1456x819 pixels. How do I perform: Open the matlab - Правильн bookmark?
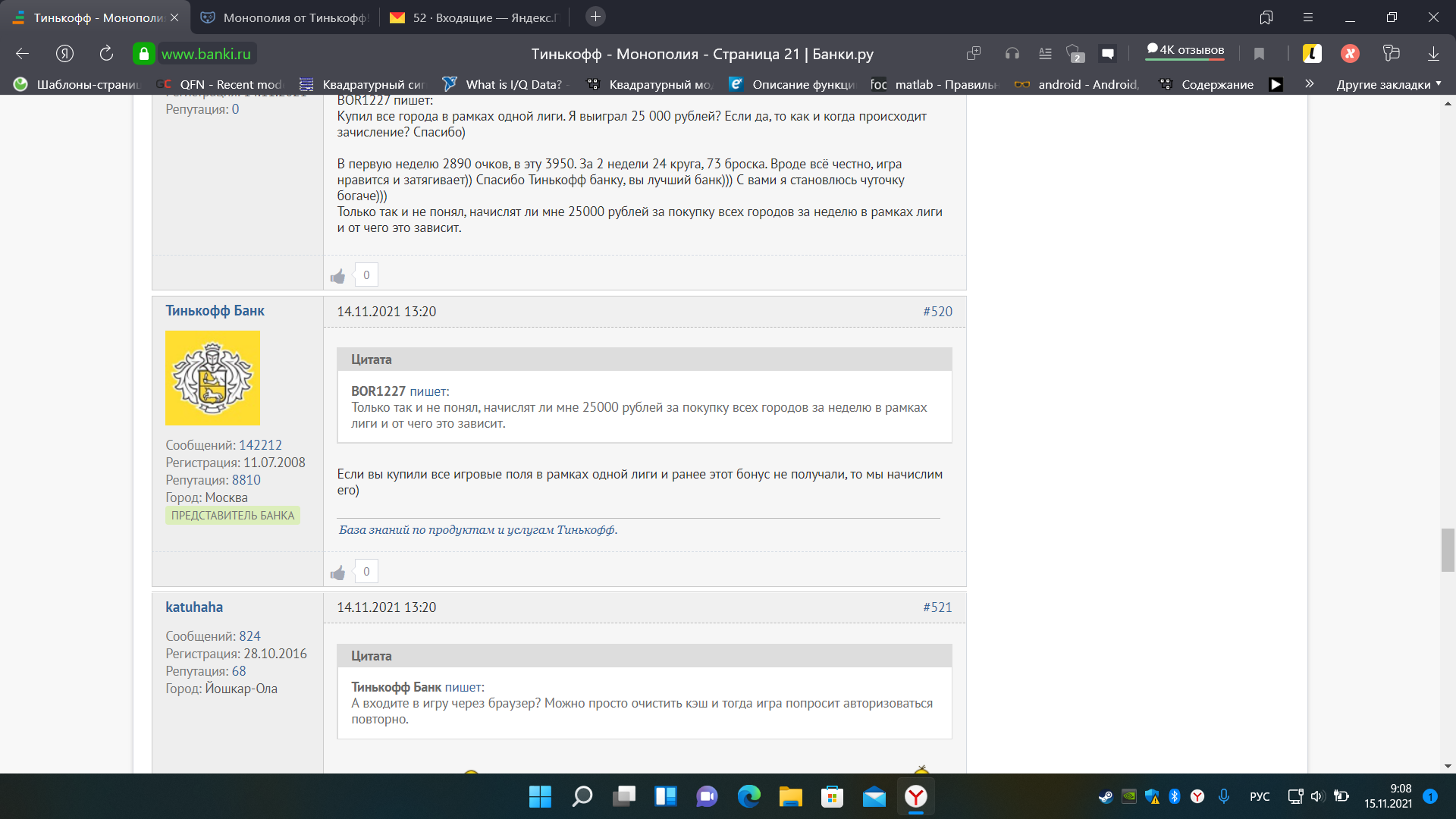(x=934, y=84)
